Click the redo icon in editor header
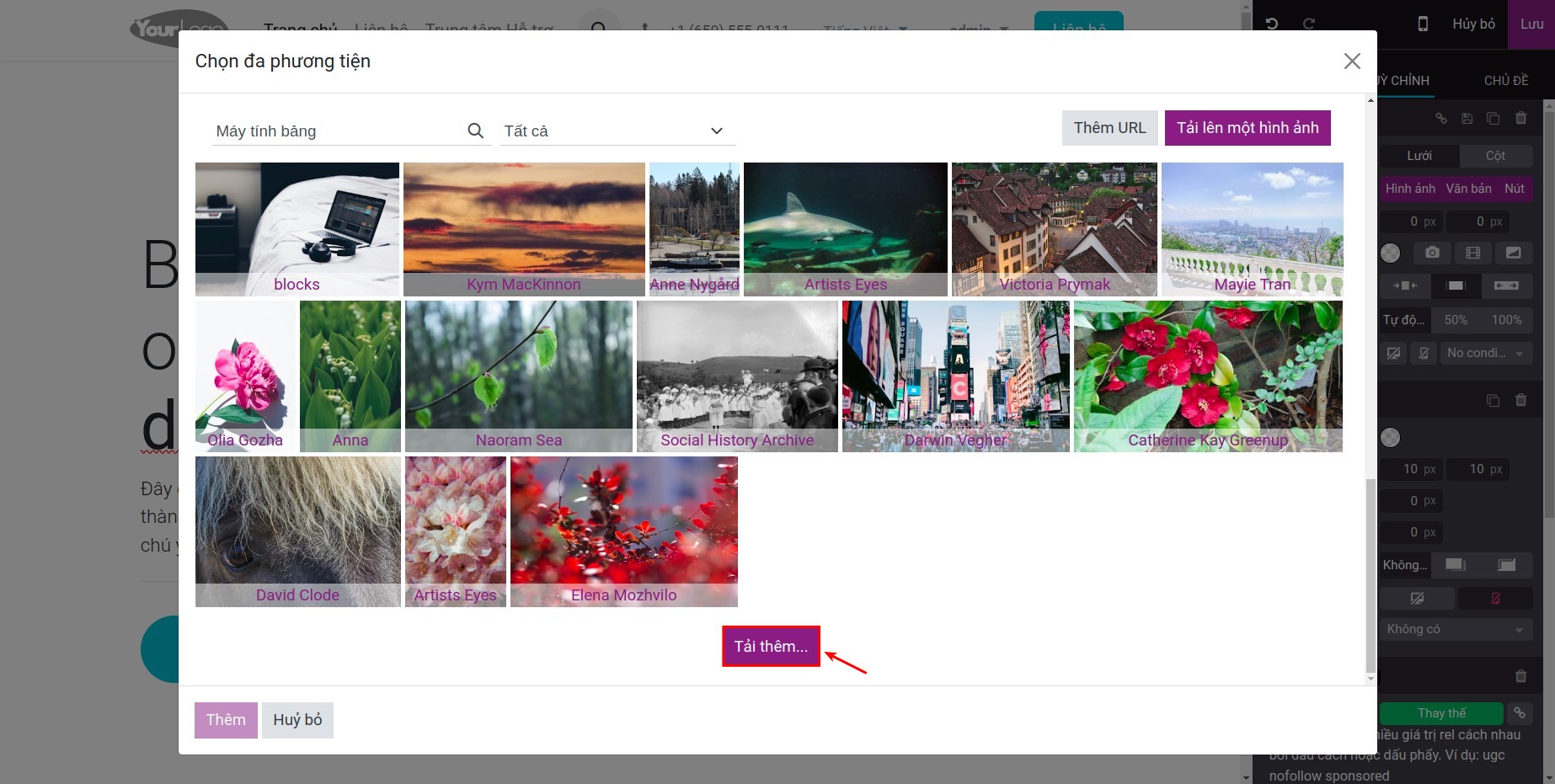The image size is (1555, 784). (1309, 24)
